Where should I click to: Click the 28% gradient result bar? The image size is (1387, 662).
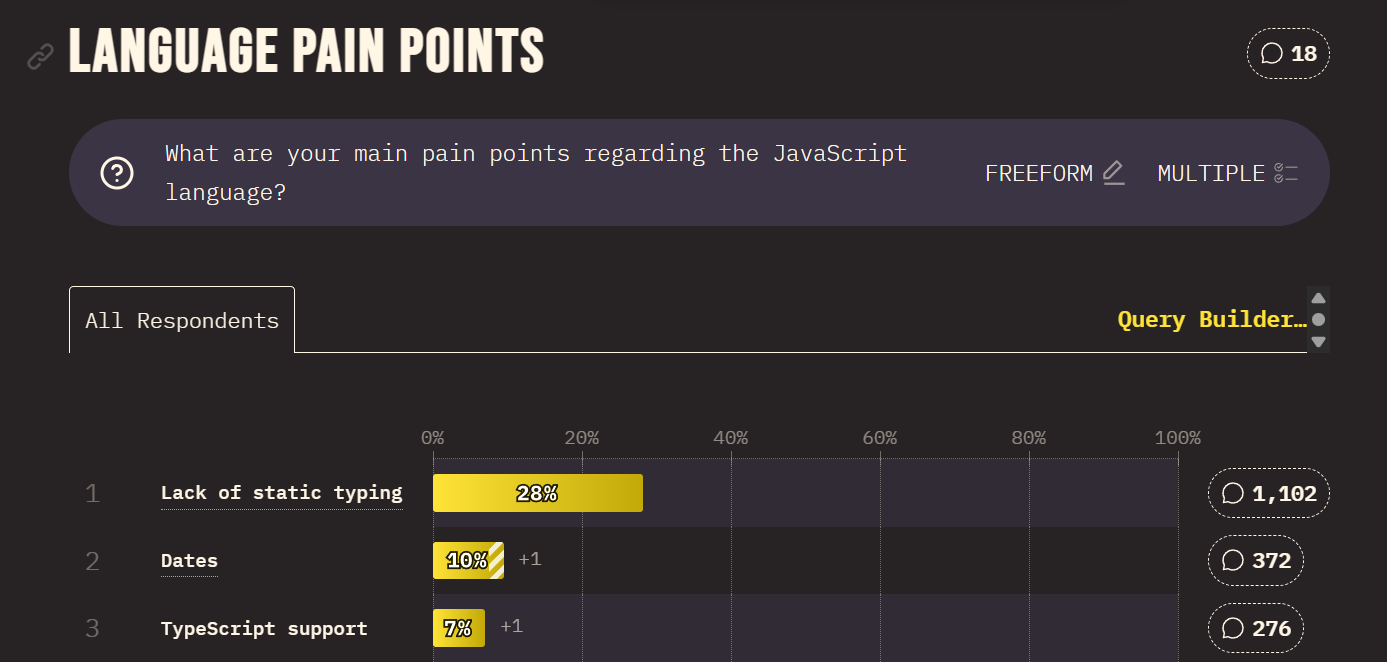pos(537,492)
